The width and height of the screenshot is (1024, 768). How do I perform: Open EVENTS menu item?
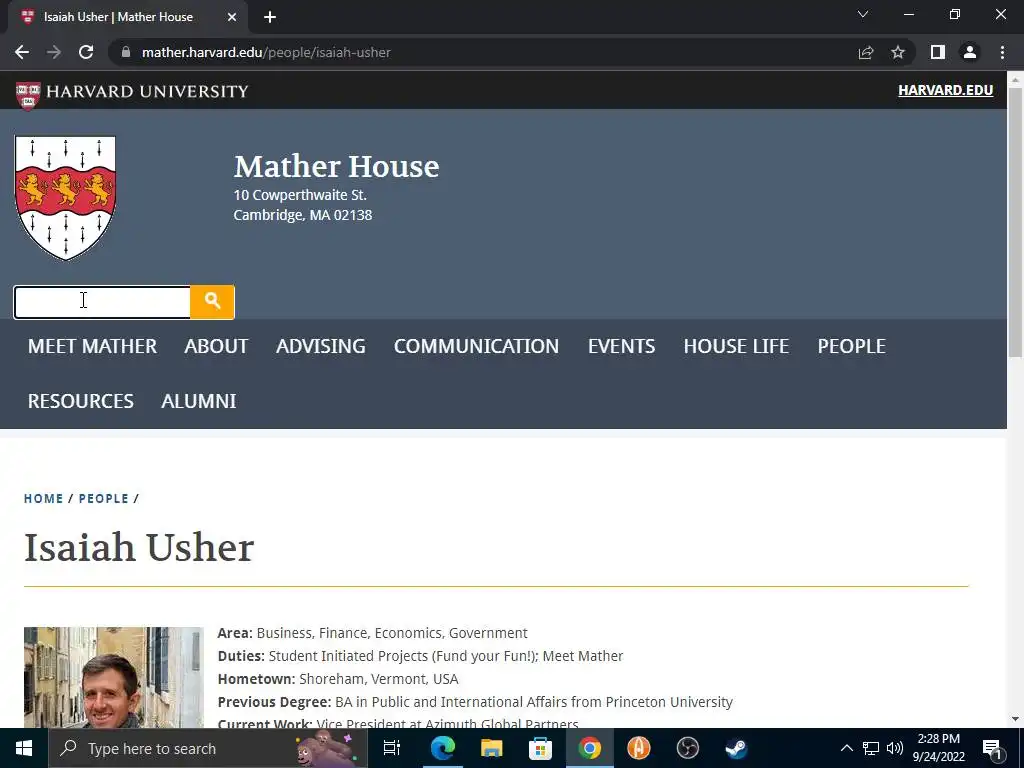point(621,346)
